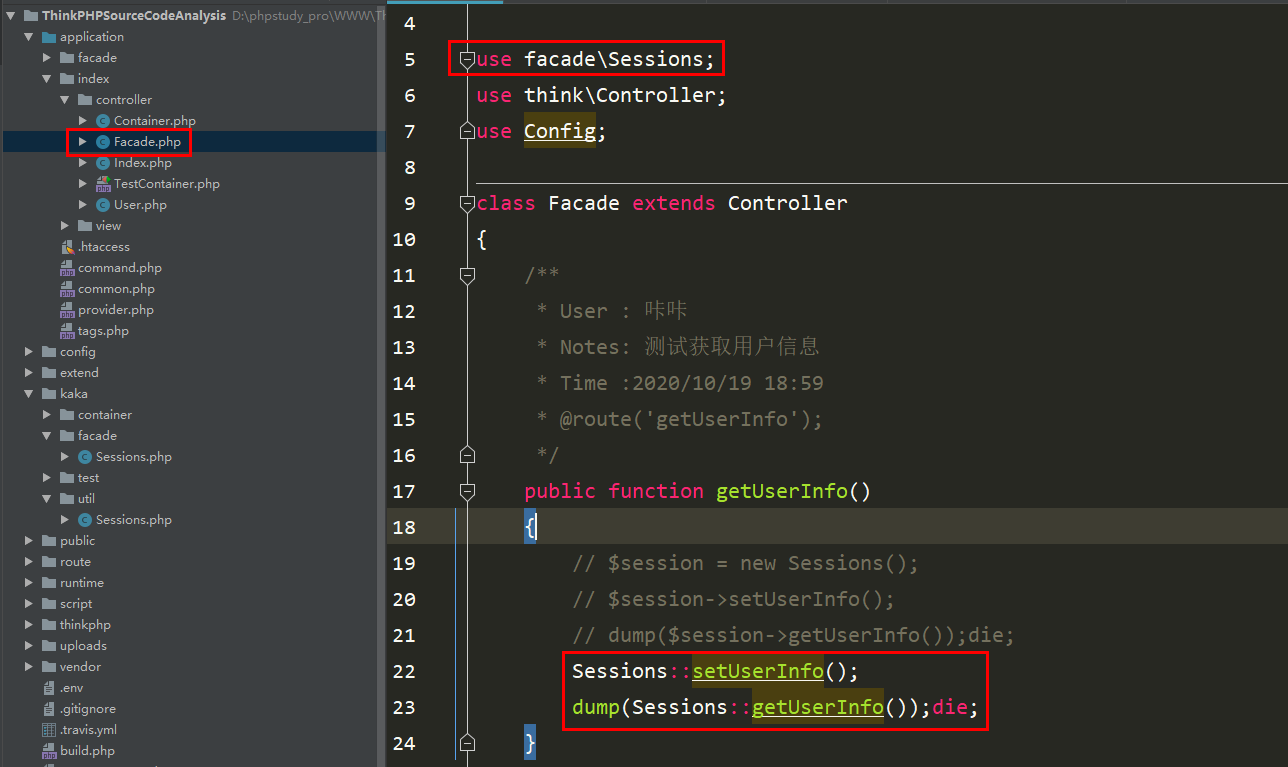Click the build.php file icon
This screenshot has height=767, width=1288.
[49, 751]
